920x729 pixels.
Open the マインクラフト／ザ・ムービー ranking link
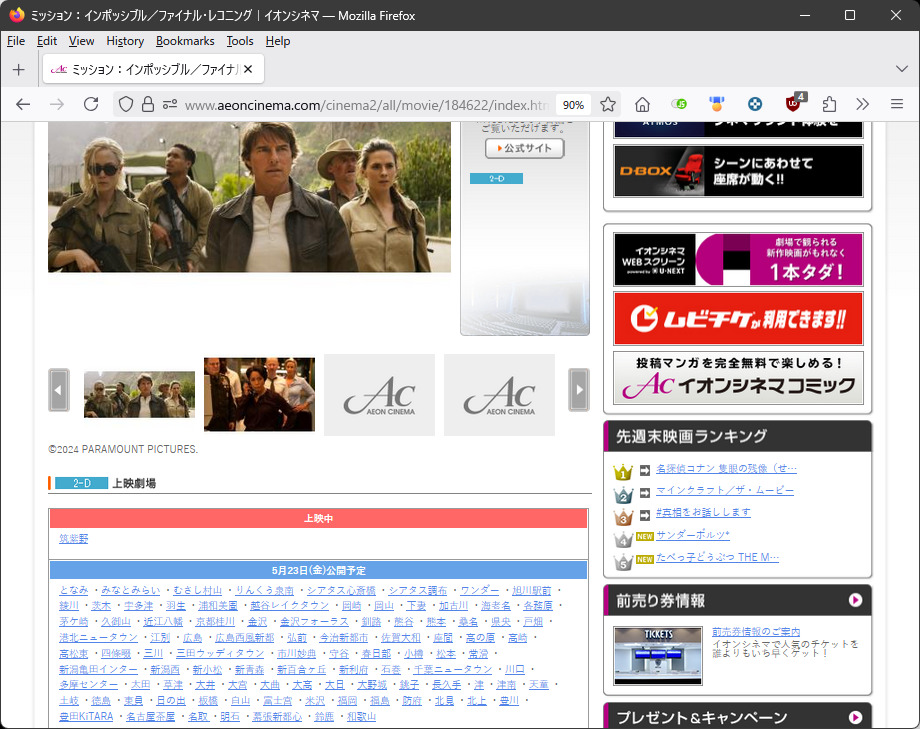[725, 491]
